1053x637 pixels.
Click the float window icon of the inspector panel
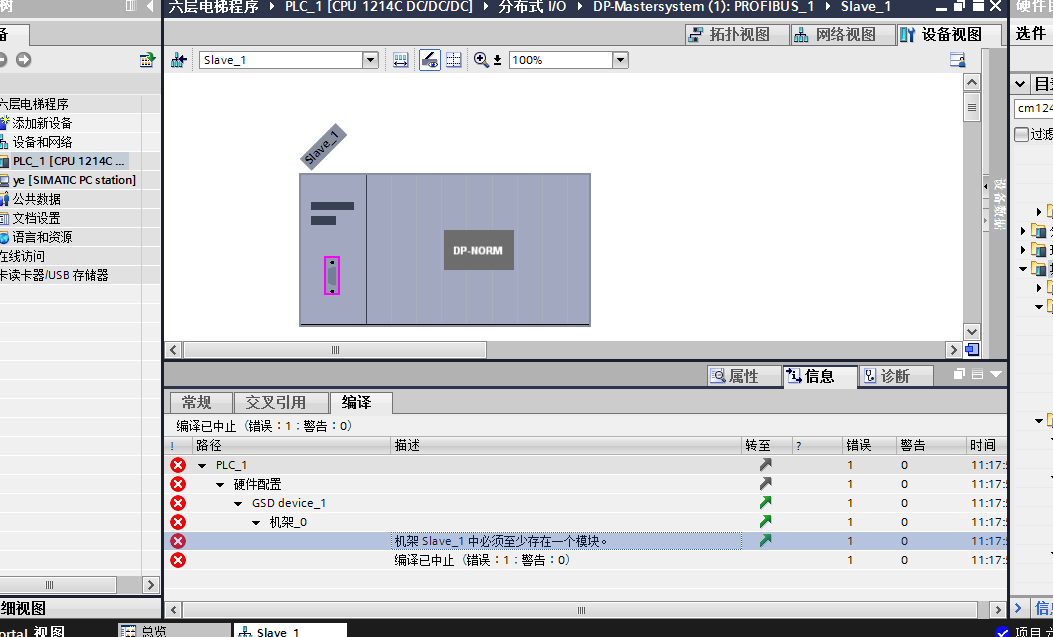[x=959, y=374]
